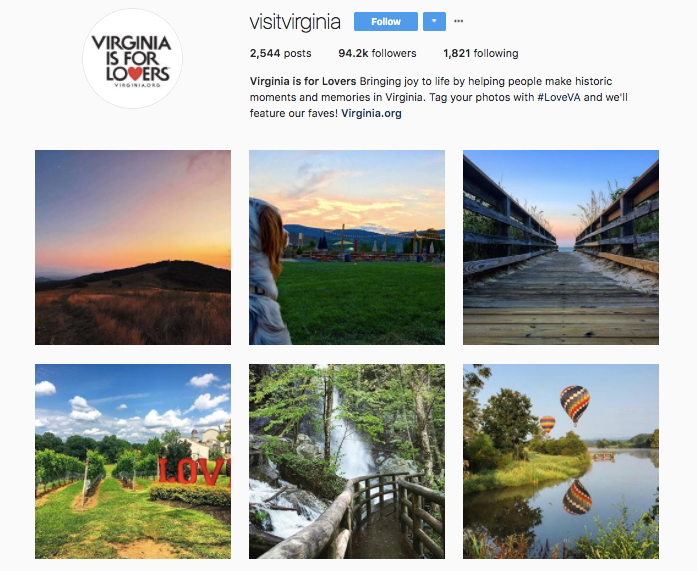Viewport: 697px width, 571px height.
Task: Open the waterfall with log railing photo
Action: [347, 461]
